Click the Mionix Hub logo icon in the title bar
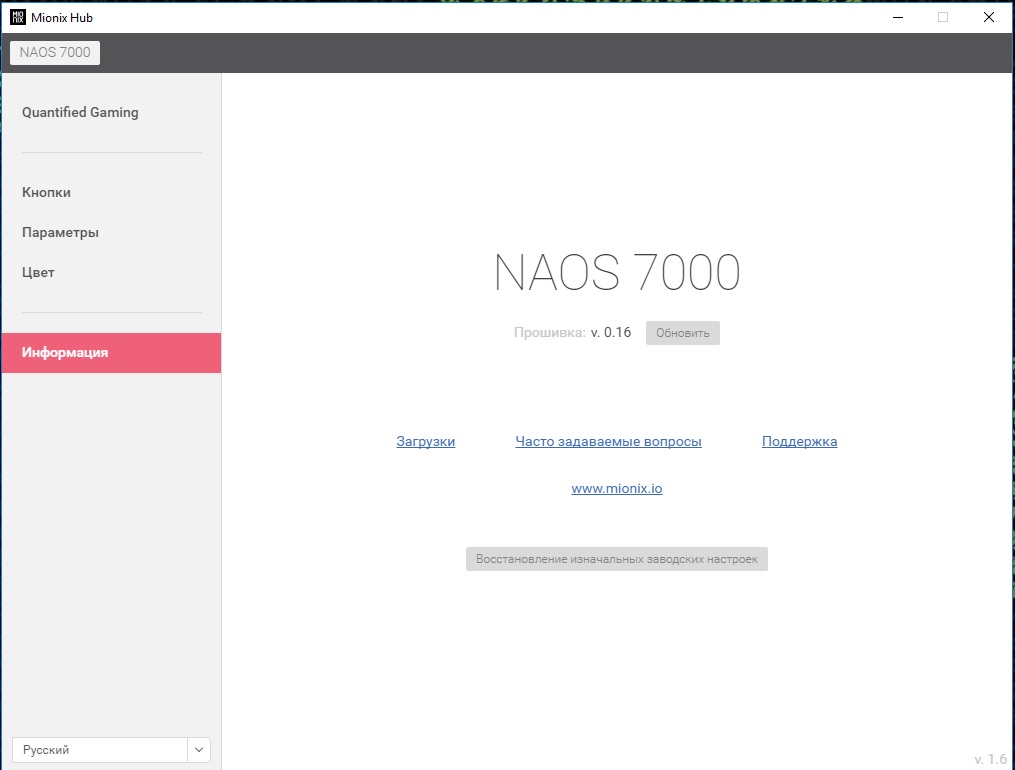This screenshot has width=1015, height=770. [x=17, y=17]
